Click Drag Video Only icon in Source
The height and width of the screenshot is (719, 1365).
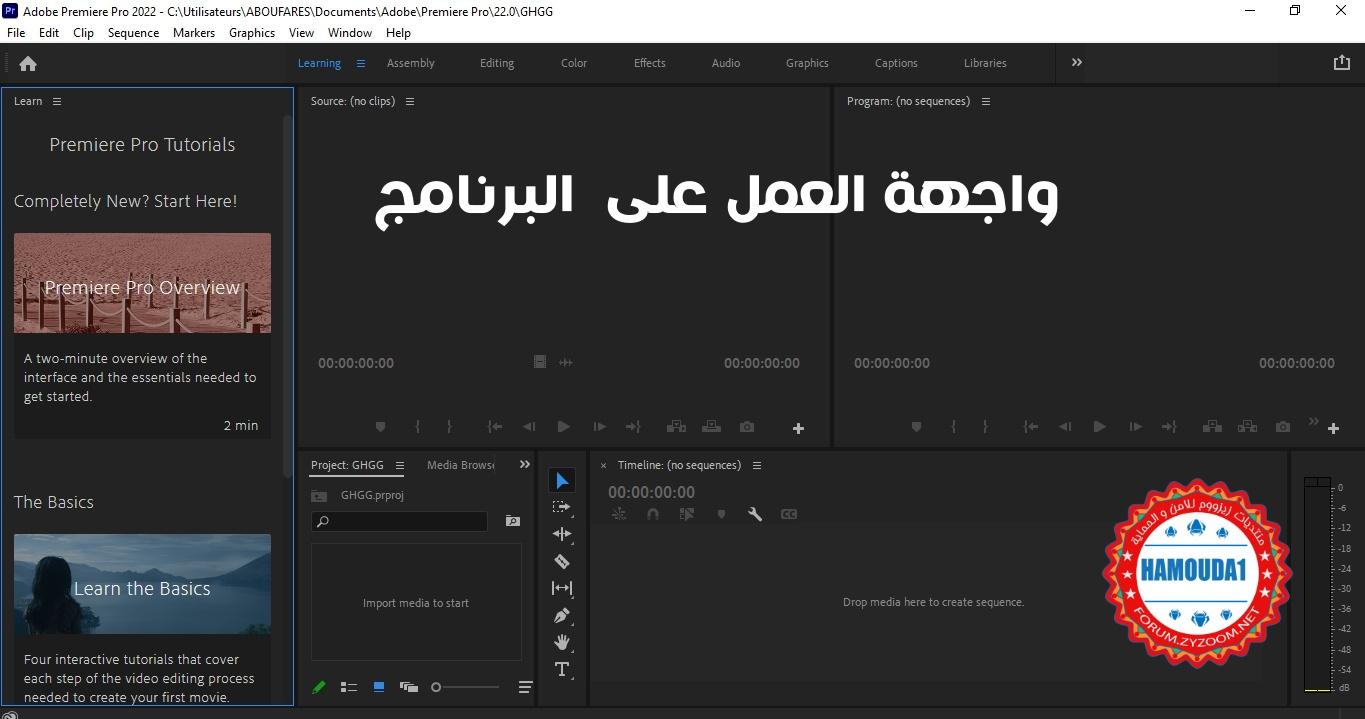pyautogui.click(x=540, y=362)
